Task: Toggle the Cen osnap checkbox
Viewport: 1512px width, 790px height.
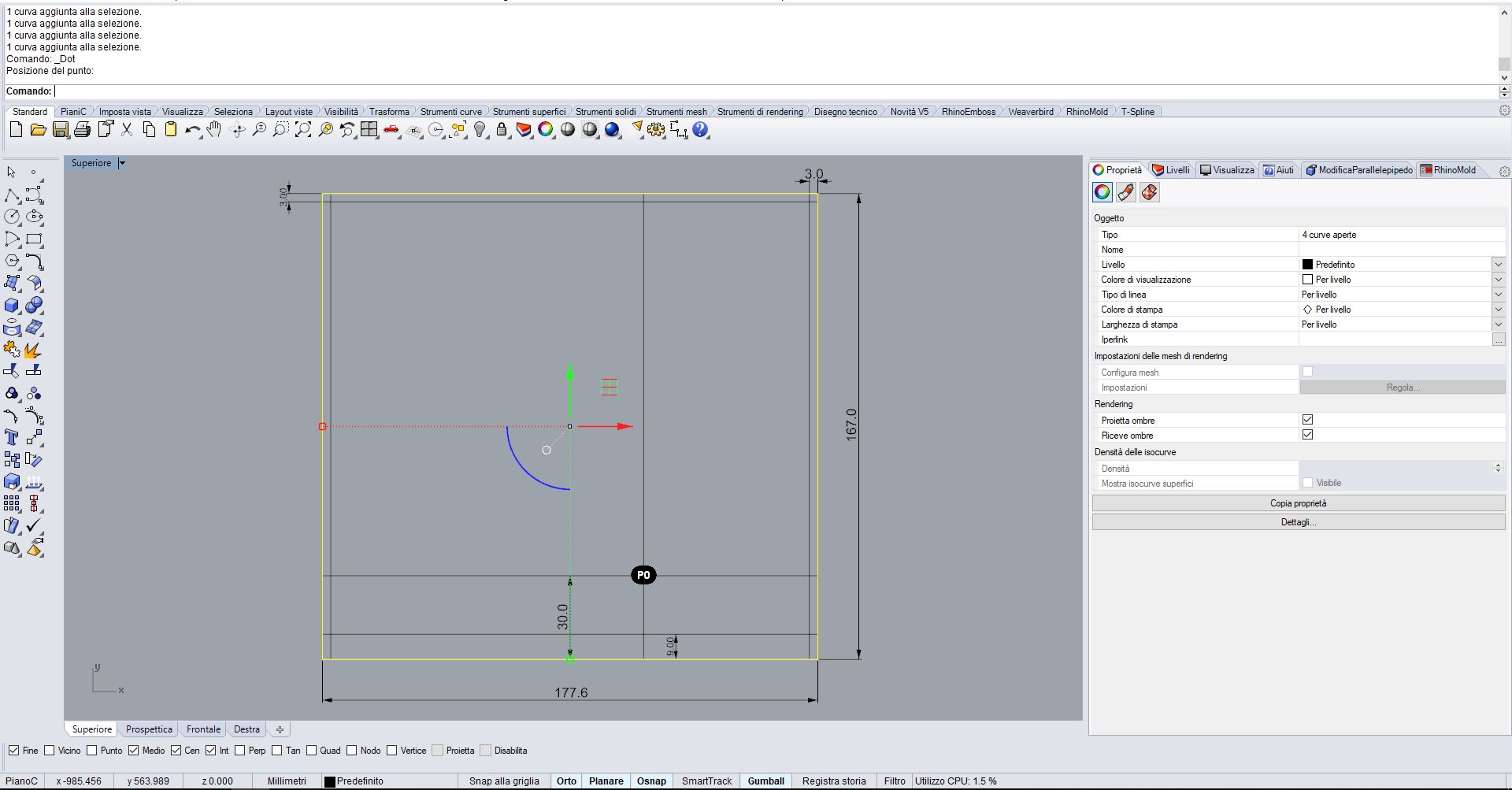Action: point(176,751)
